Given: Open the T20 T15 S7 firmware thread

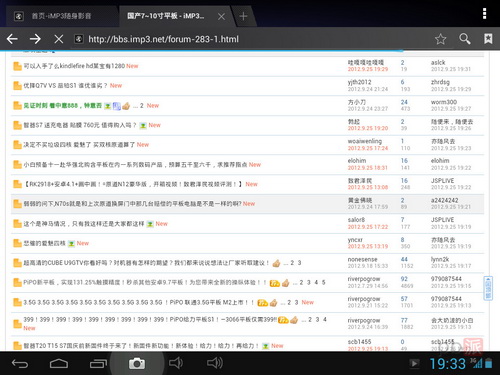Looking at the screenshot, I should pos(141,346).
